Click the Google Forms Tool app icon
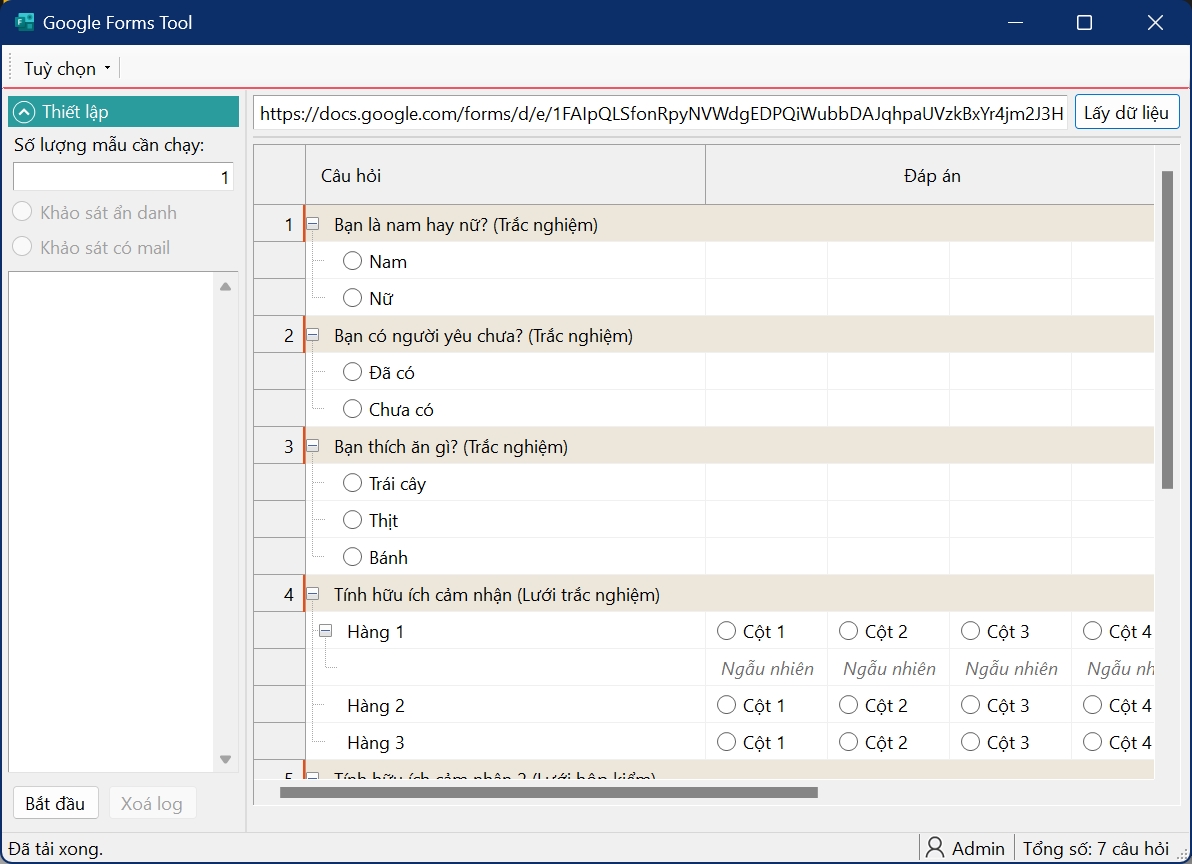 tap(24, 22)
